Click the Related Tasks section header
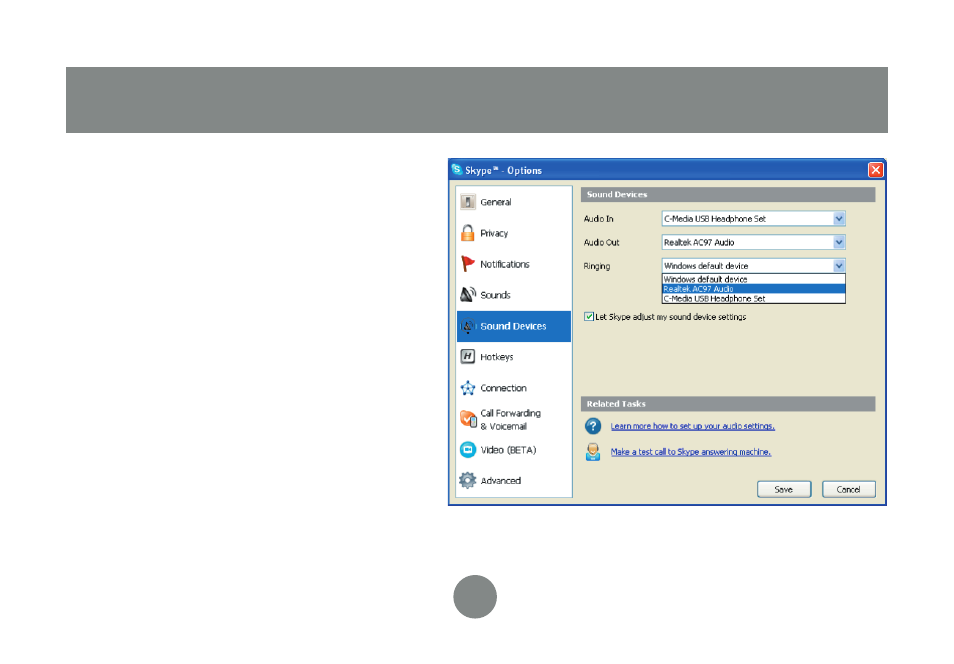Image resolution: width=954 pixels, height=664 pixels. [728, 404]
